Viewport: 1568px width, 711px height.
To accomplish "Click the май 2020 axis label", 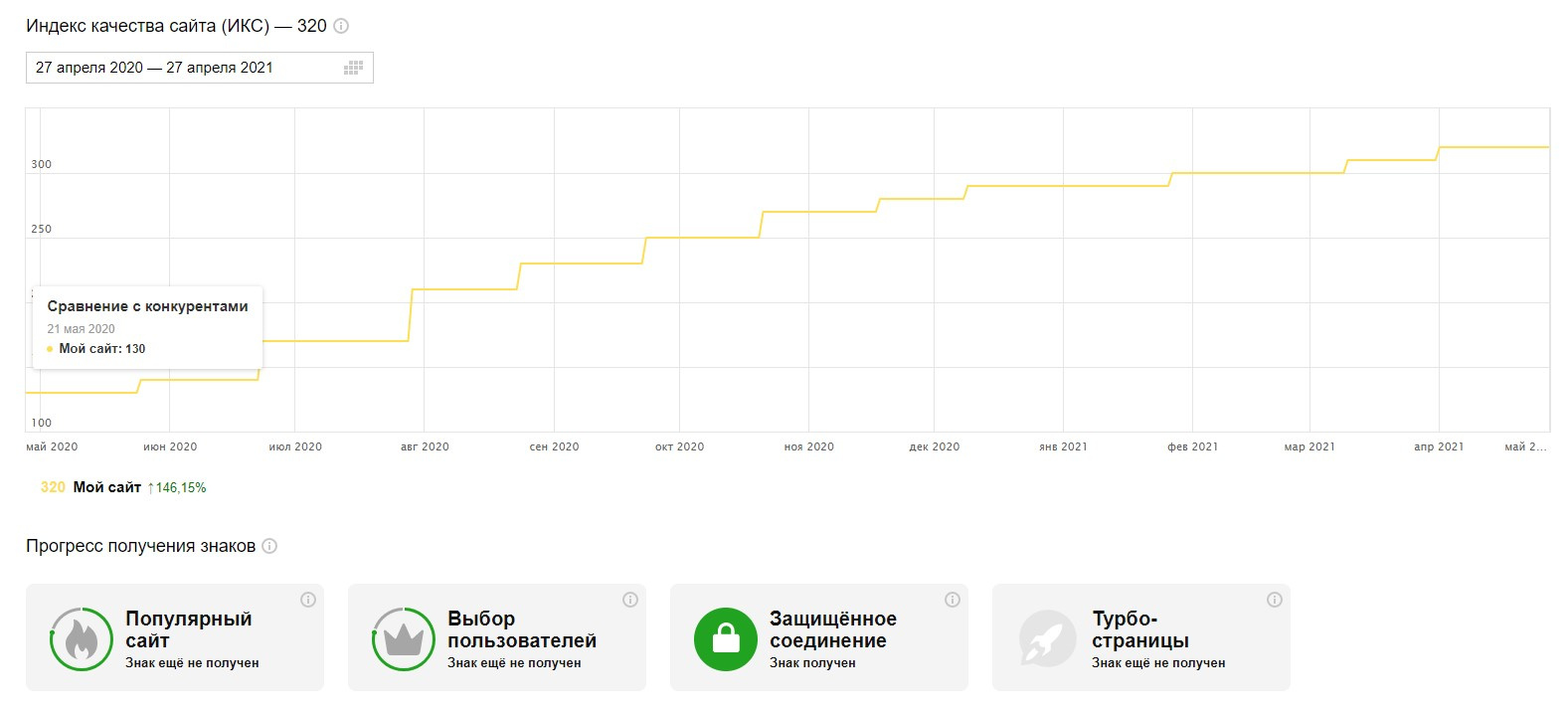I will click(52, 446).
